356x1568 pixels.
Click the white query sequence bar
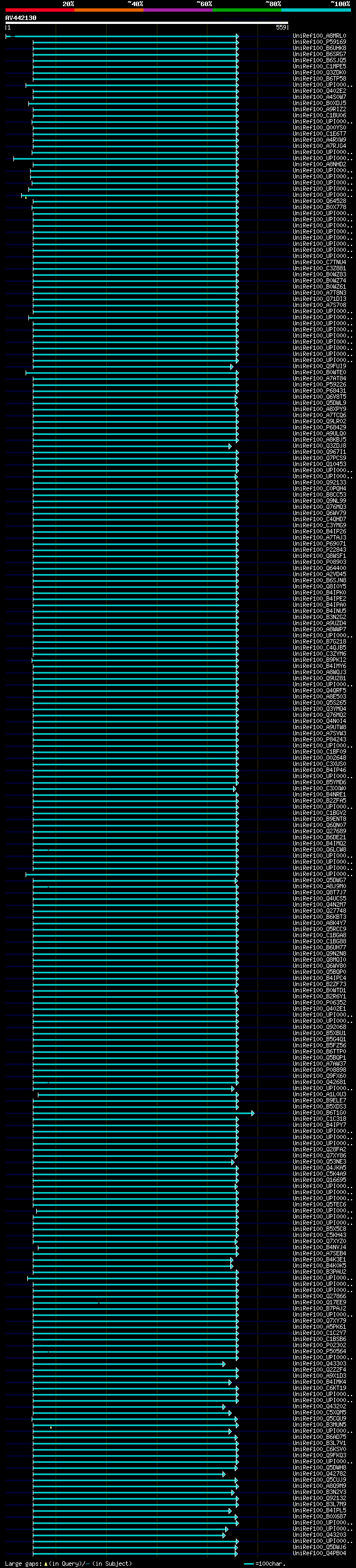(147, 22)
